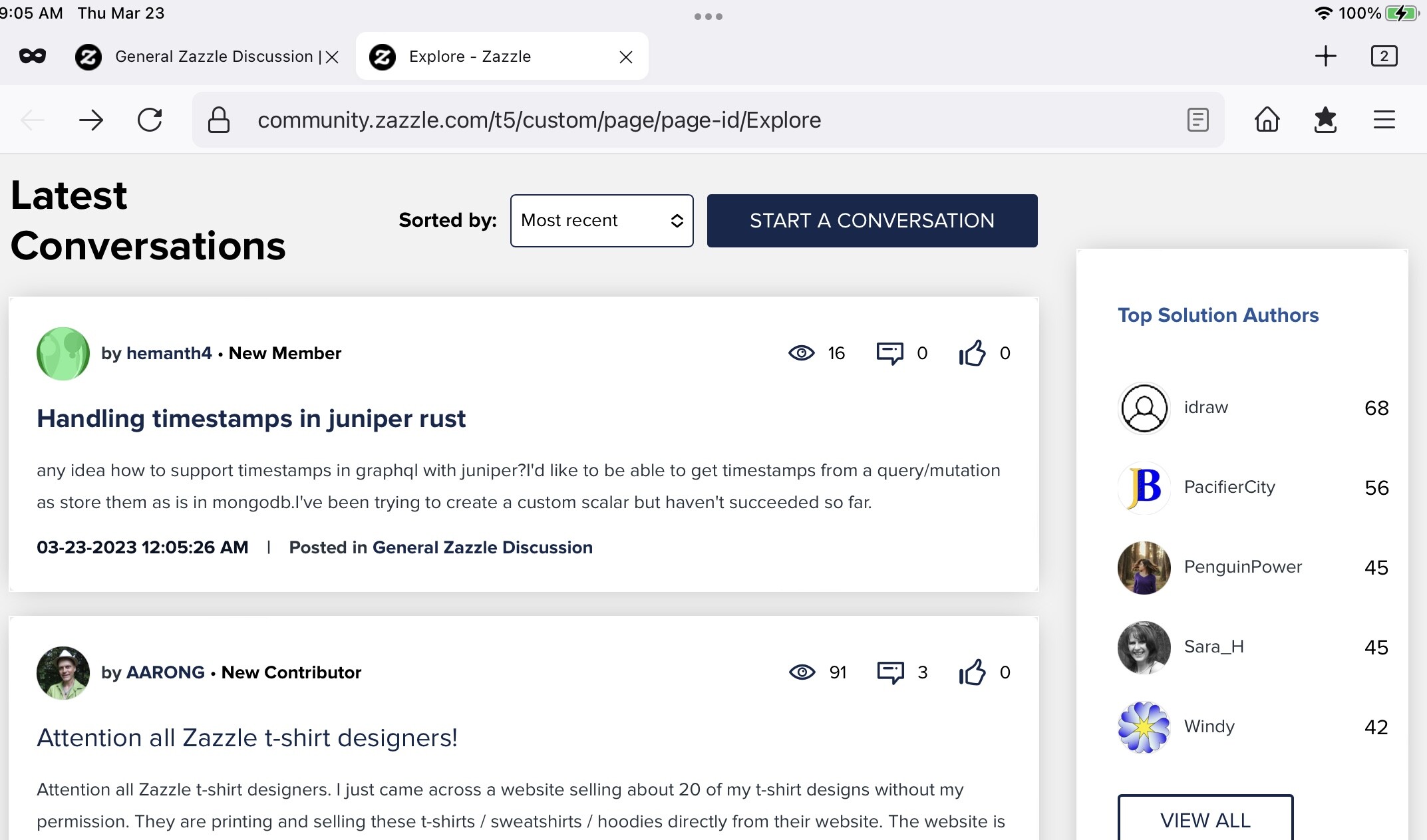1427x840 pixels.
Task: Visit the AARONG profile link
Action: (166, 672)
